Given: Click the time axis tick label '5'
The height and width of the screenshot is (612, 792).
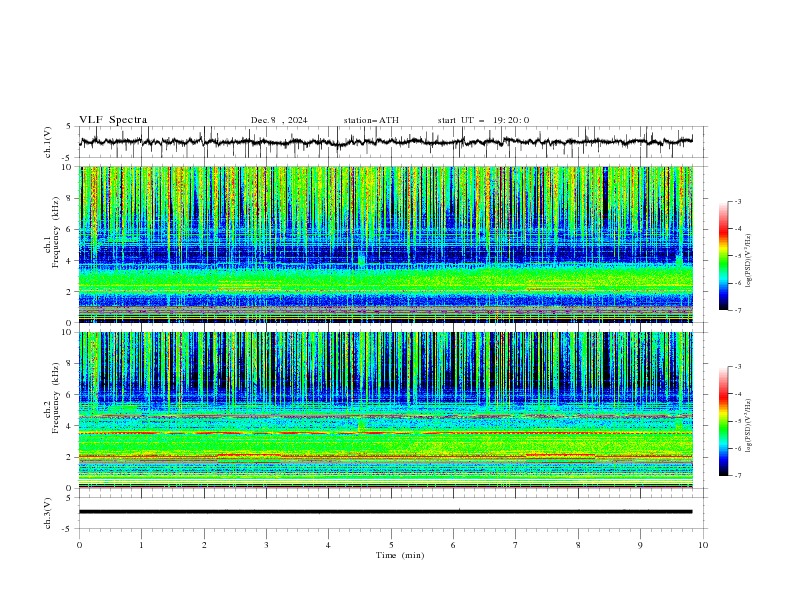Looking at the screenshot, I should (391, 545).
